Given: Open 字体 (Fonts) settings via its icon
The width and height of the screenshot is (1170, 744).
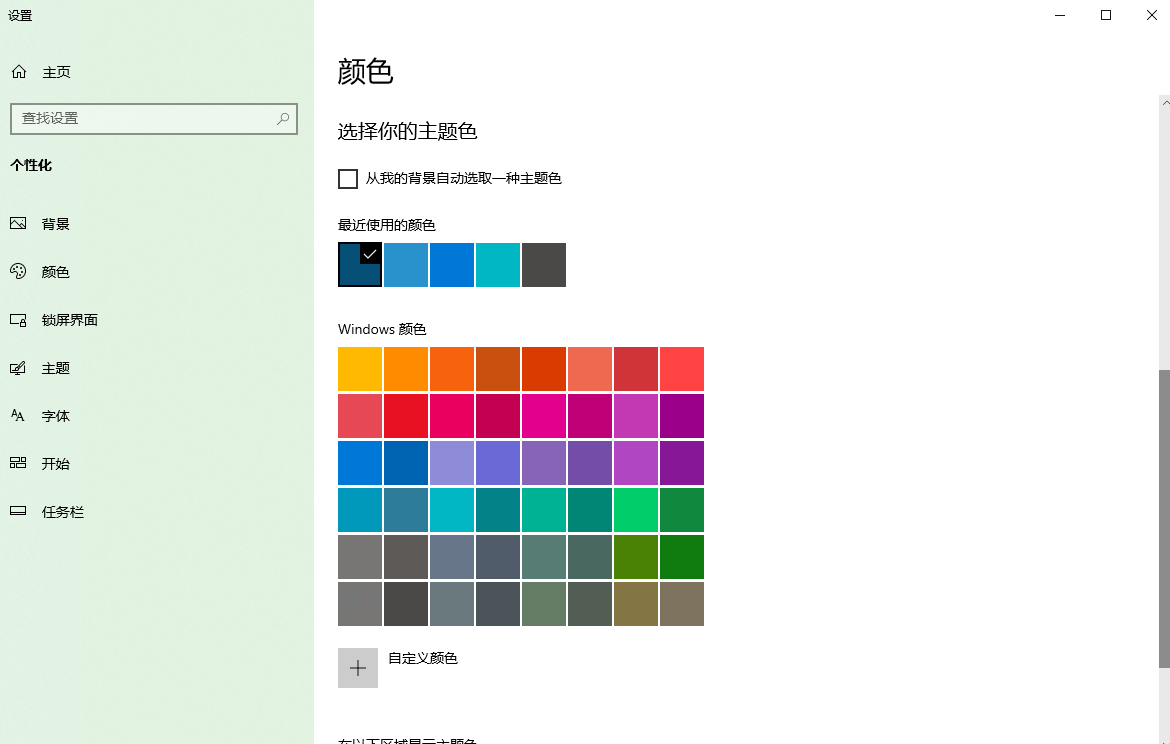Looking at the screenshot, I should point(20,415).
